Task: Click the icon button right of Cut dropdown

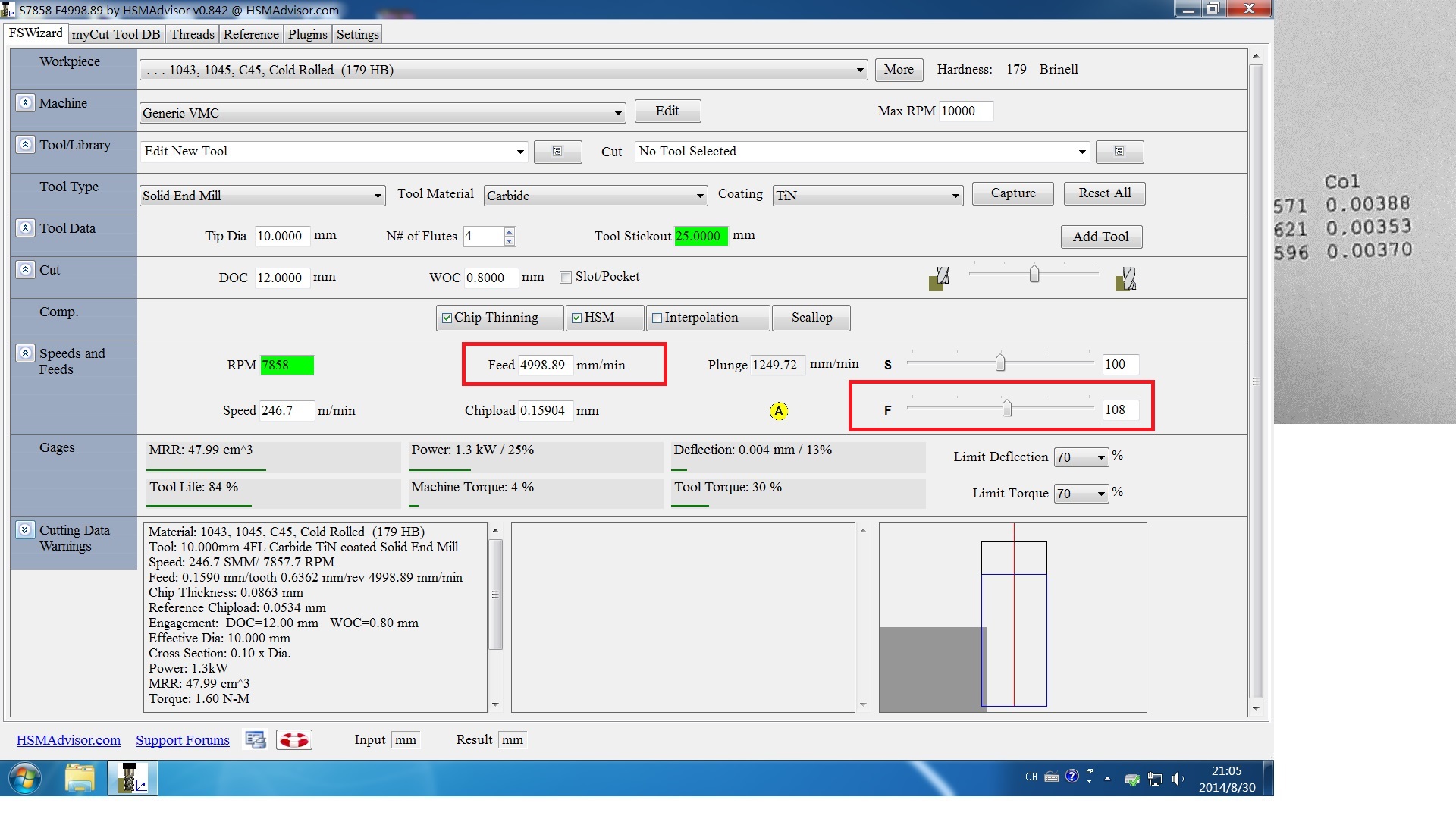Action: [1119, 152]
